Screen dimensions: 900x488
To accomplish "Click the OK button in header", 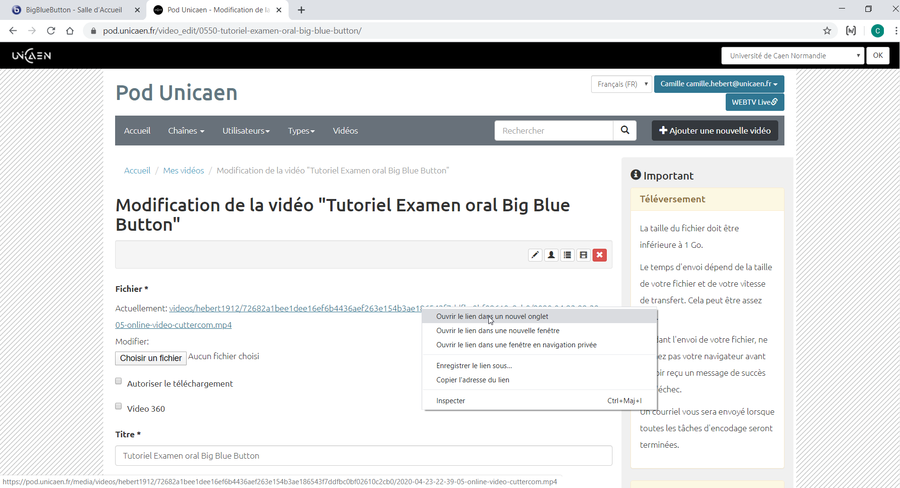I will (878, 56).
